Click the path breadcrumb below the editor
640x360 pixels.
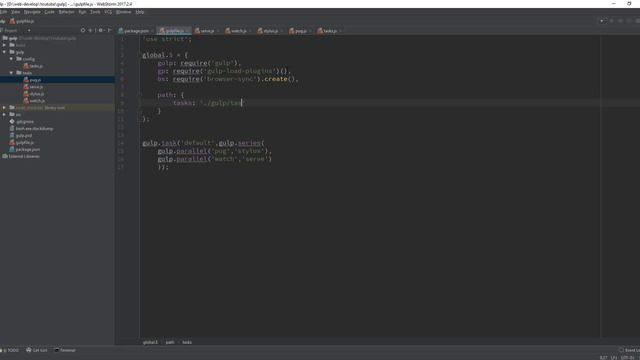click(170, 342)
